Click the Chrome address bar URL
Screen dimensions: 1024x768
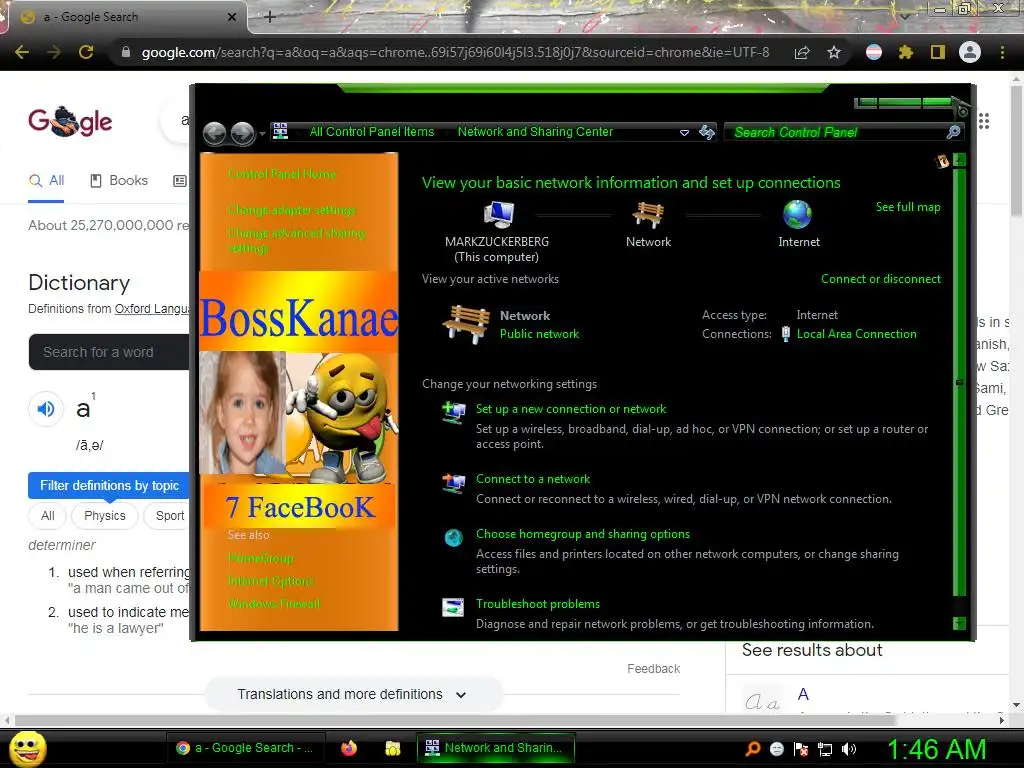(x=455, y=52)
